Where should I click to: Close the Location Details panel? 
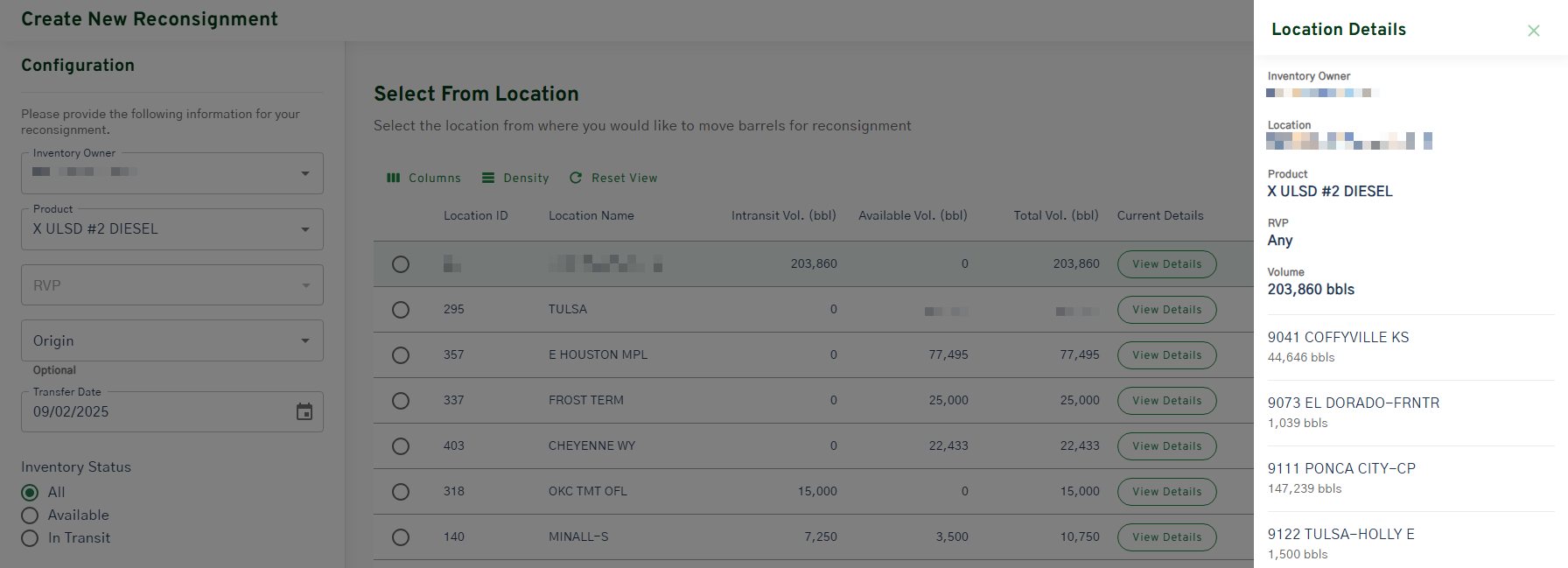1533,31
